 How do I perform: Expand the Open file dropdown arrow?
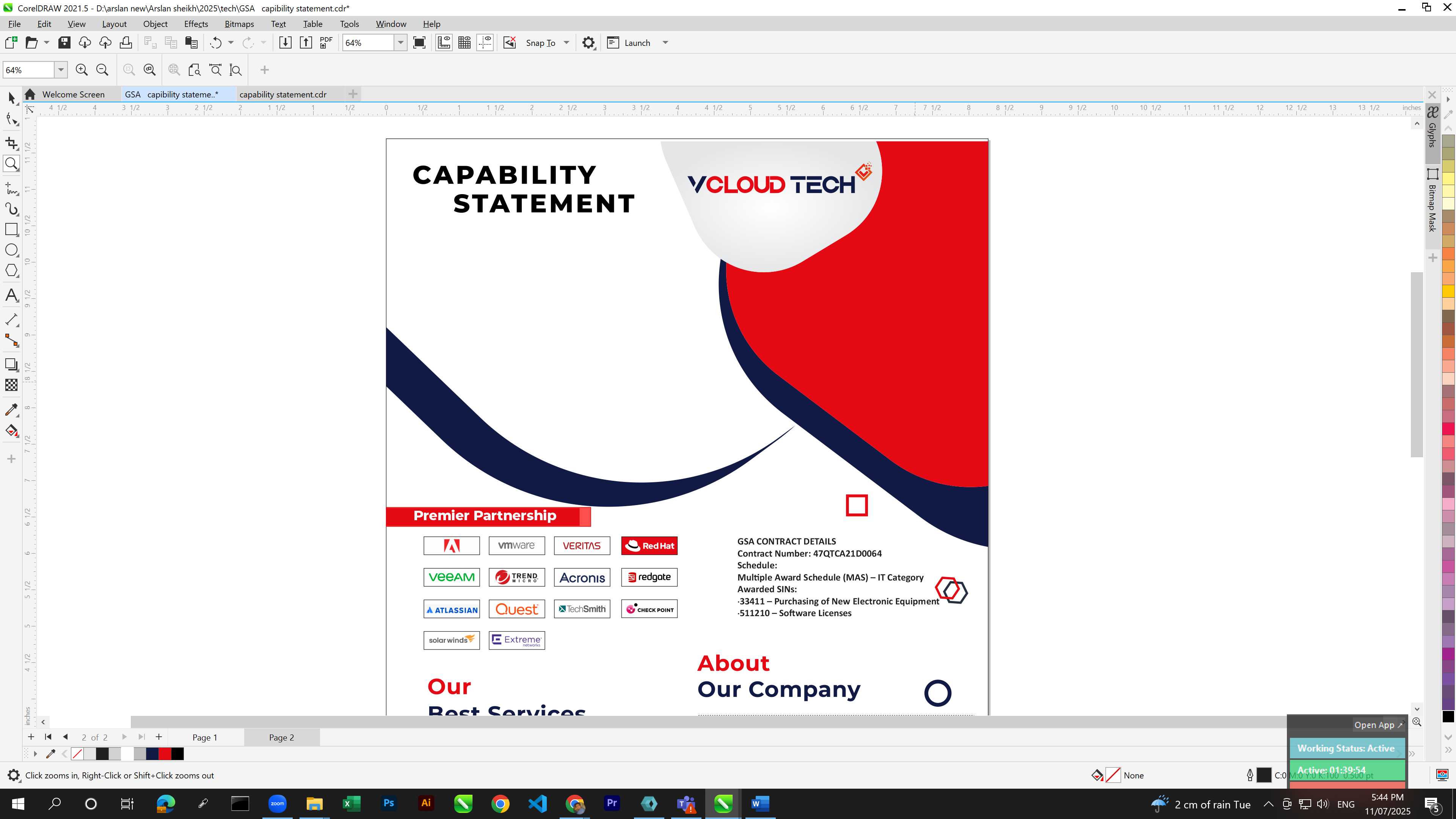tap(46, 43)
